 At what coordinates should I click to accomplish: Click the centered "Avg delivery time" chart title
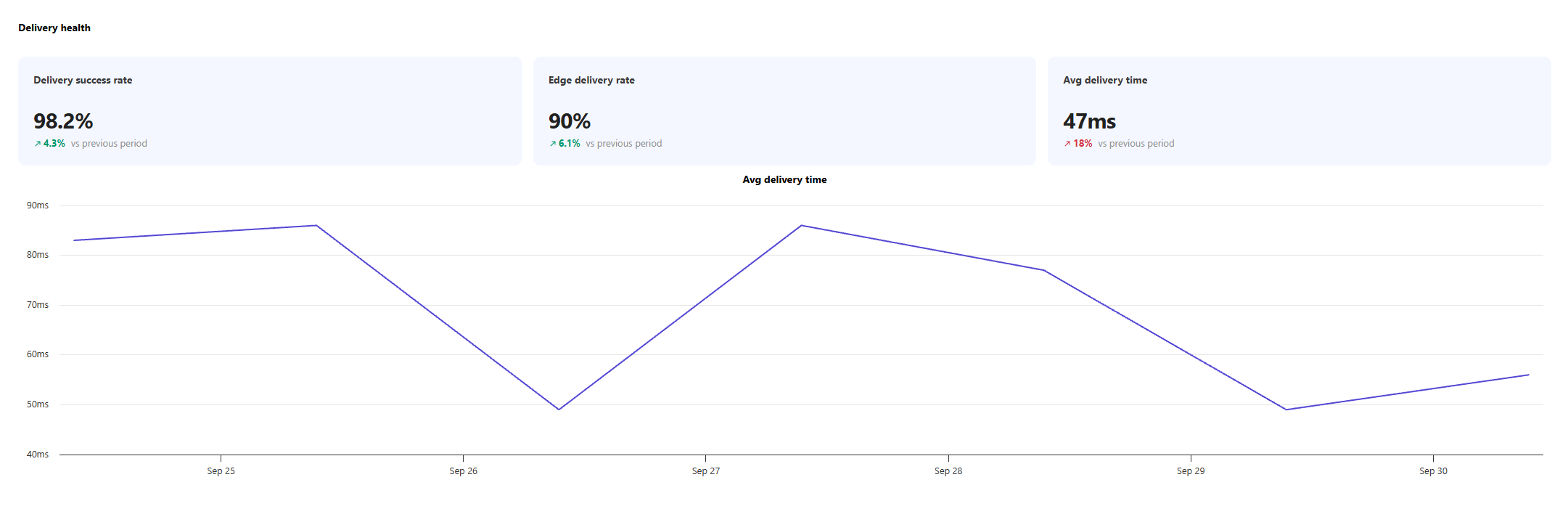tap(784, 180)
